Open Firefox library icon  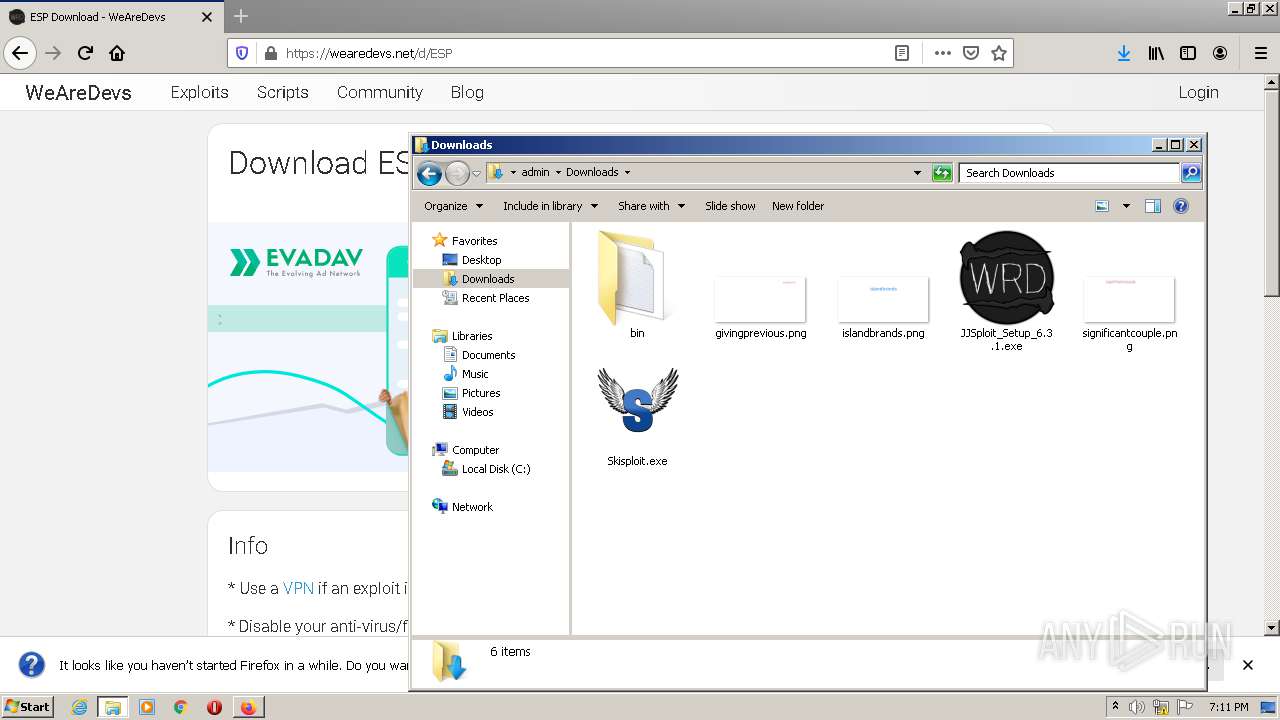1156,53
